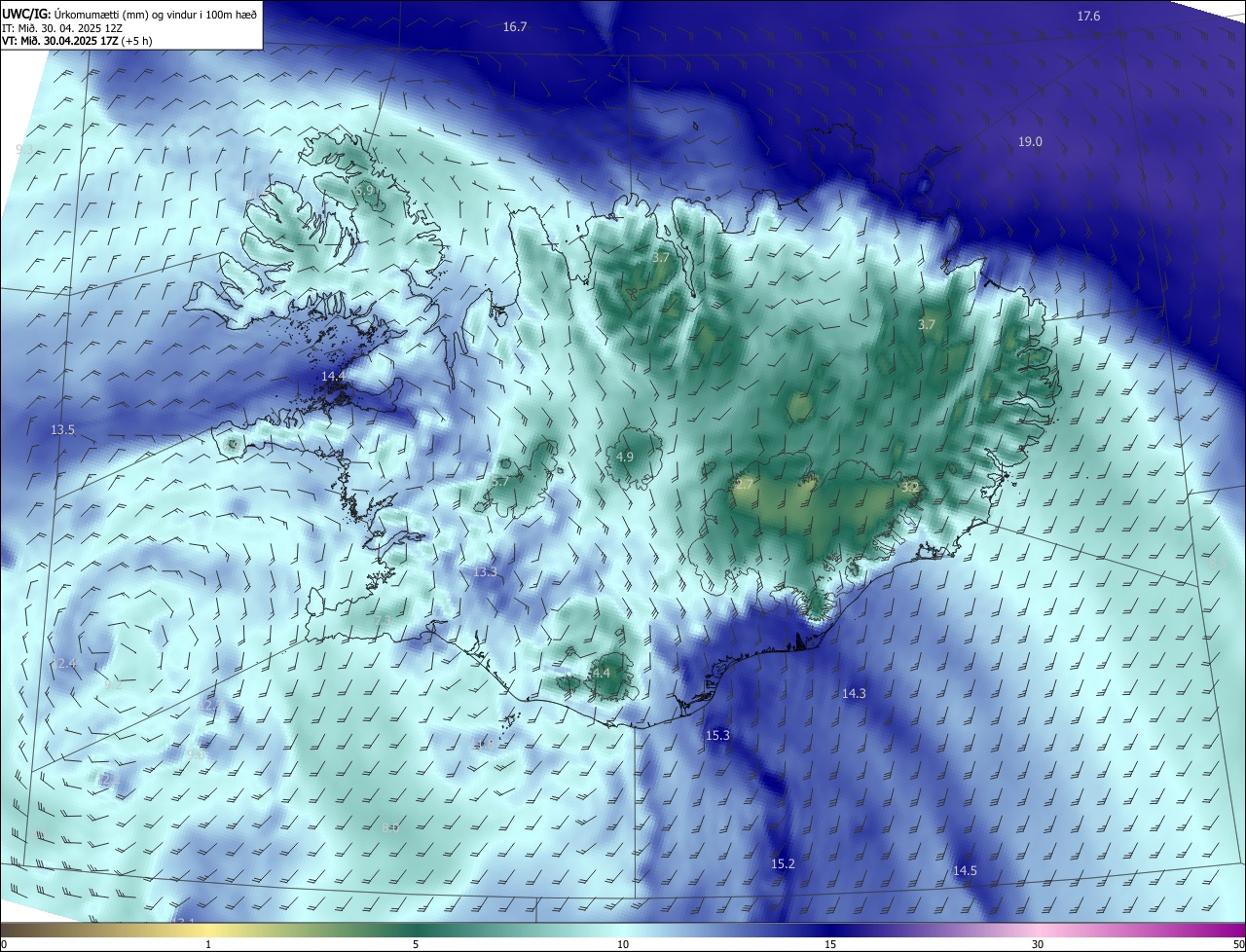This screenshot has height=952, width=1246.
Task: Click the 14.4 value label
Action: point(333,377)
